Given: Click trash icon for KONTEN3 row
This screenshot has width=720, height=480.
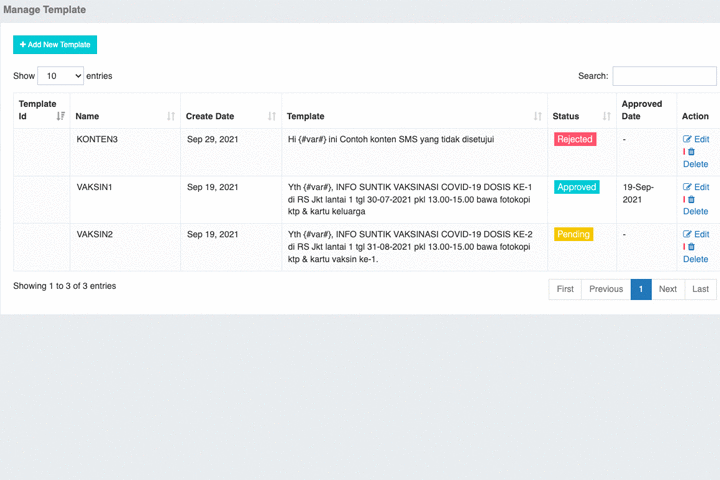Looking at the screenshot, I should tap(691, 152).
